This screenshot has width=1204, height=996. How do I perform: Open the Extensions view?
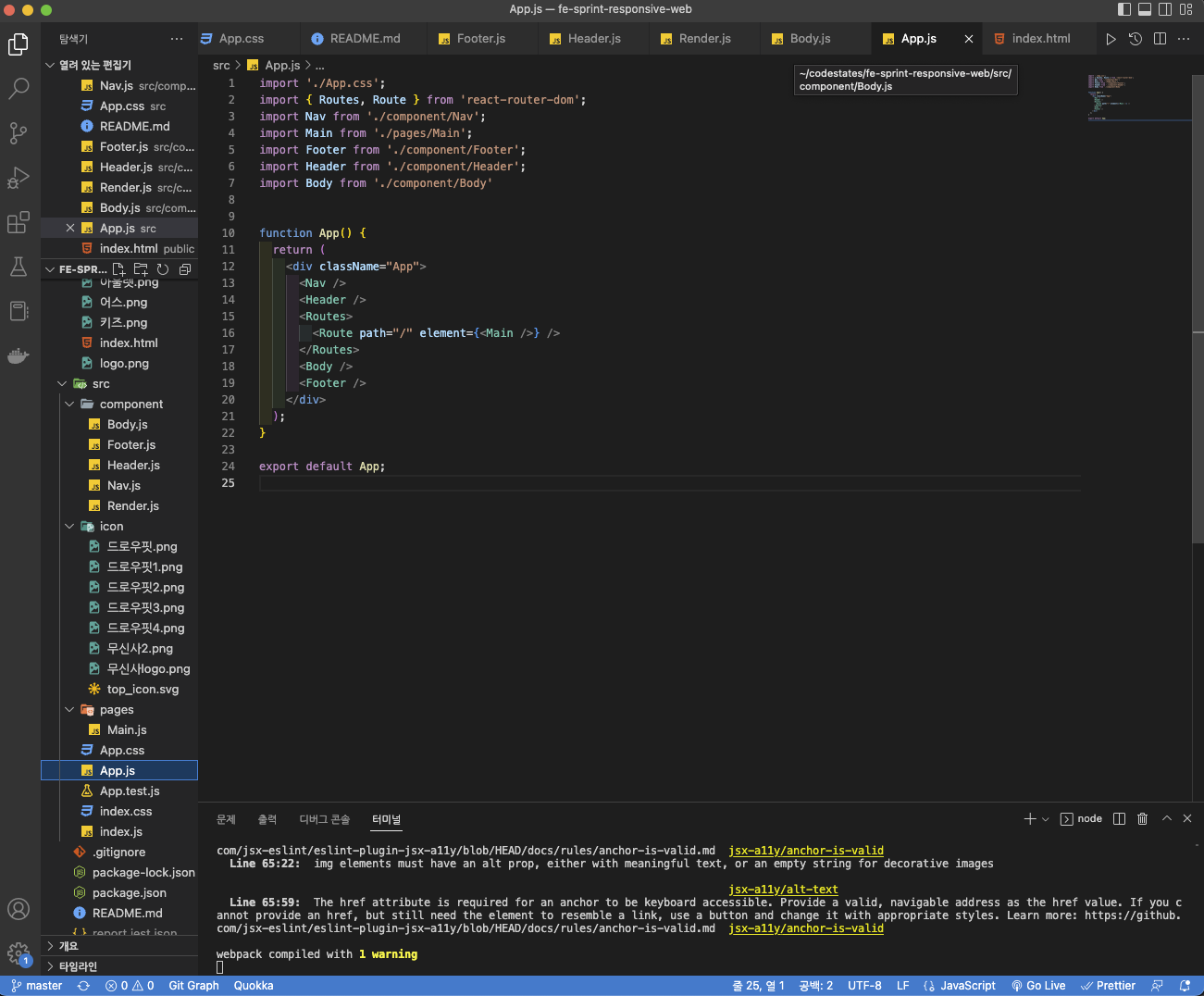19,222
